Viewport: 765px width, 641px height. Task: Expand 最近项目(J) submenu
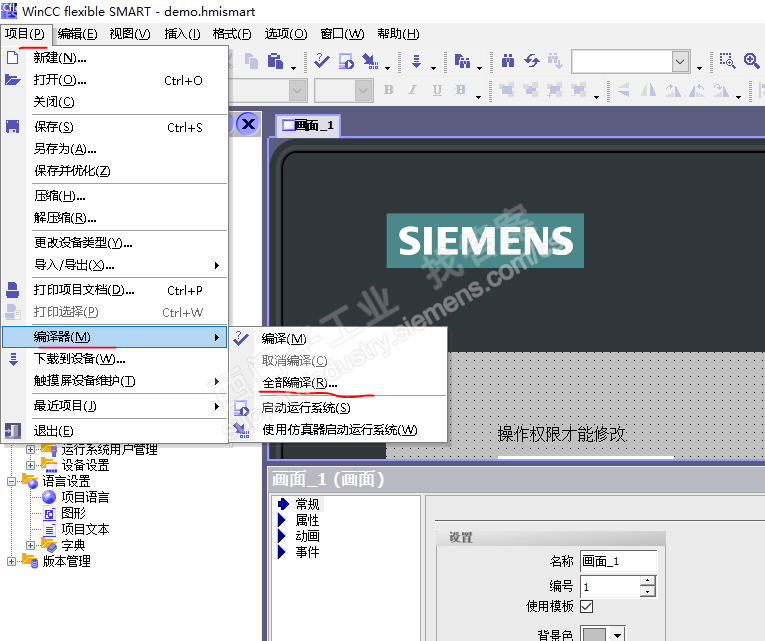(x=115, y=406)
